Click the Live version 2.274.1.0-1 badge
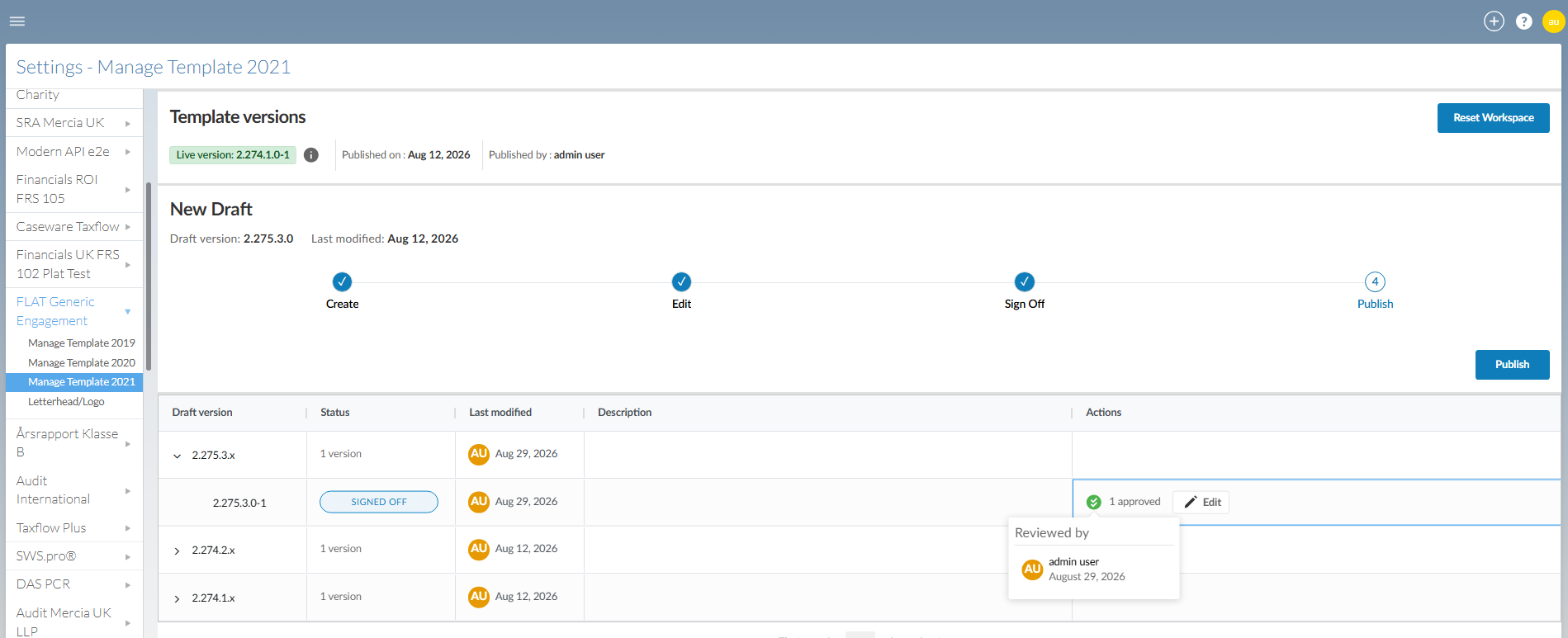Image resolution: width=1568 pixels, height=638 pixels. pos(233,155)
